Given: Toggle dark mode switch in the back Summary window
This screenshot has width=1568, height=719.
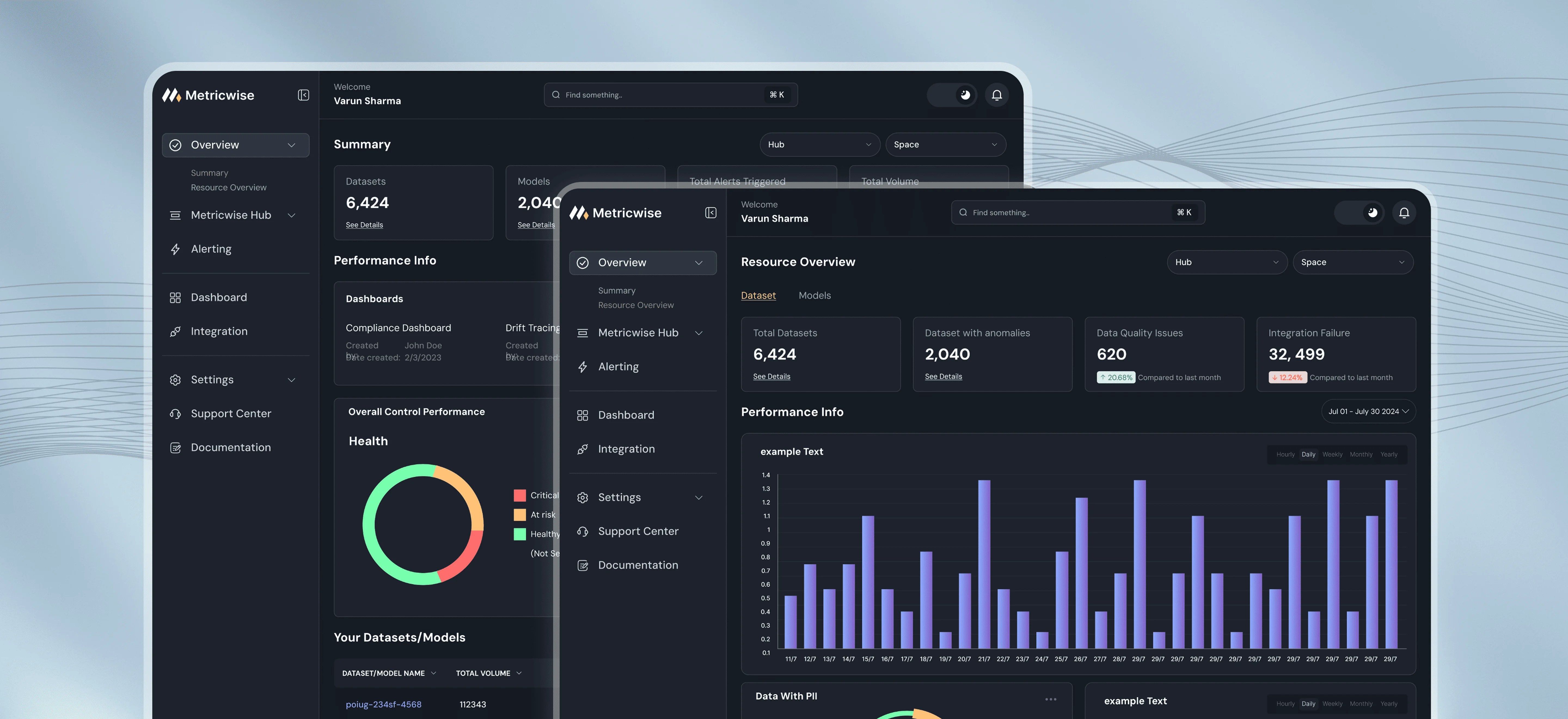Looking at the screenshot, I should [x=952, y=95].
